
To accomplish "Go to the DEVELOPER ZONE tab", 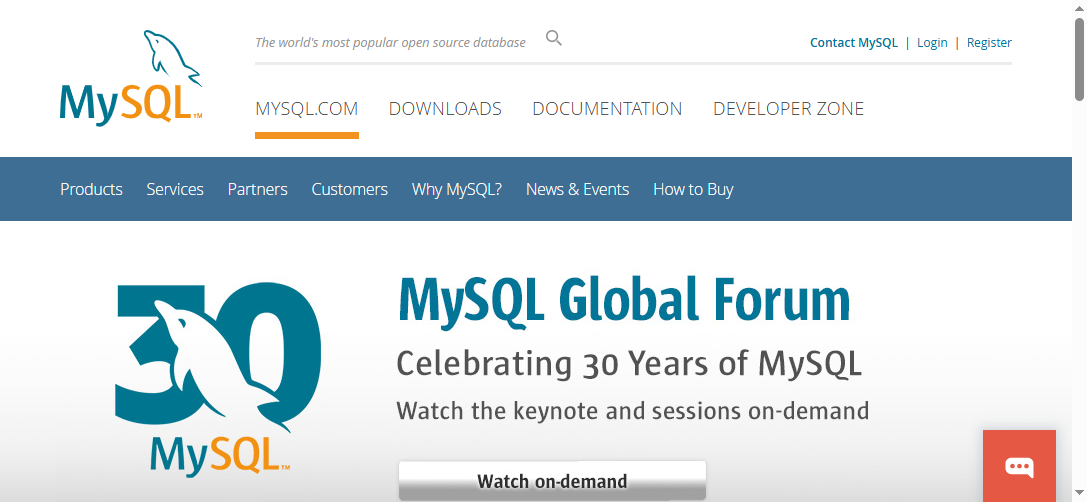I will point(788,109).
